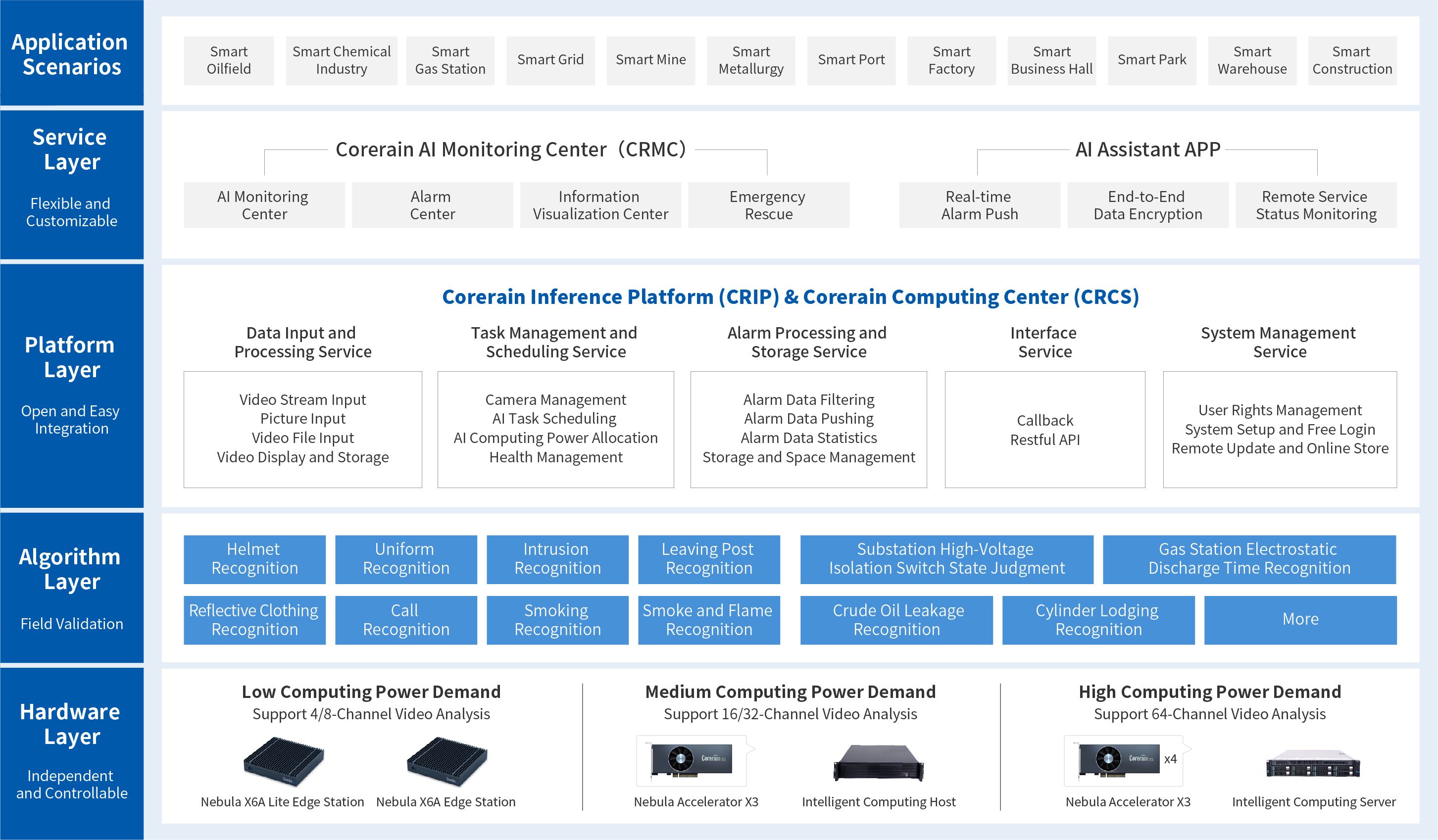Click the Helmet Recognition algorithm tile
The height and width of the screenshot is (840, 1438).
[254, 559]
